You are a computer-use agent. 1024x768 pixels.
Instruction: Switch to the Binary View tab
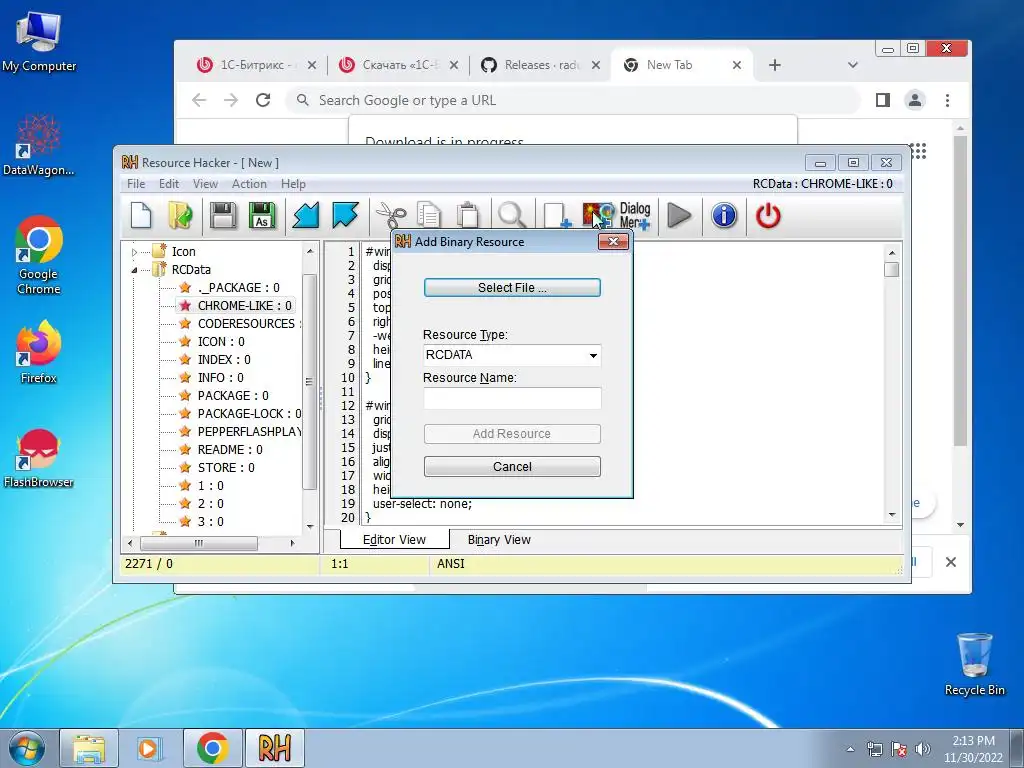[x=499, y=540]
